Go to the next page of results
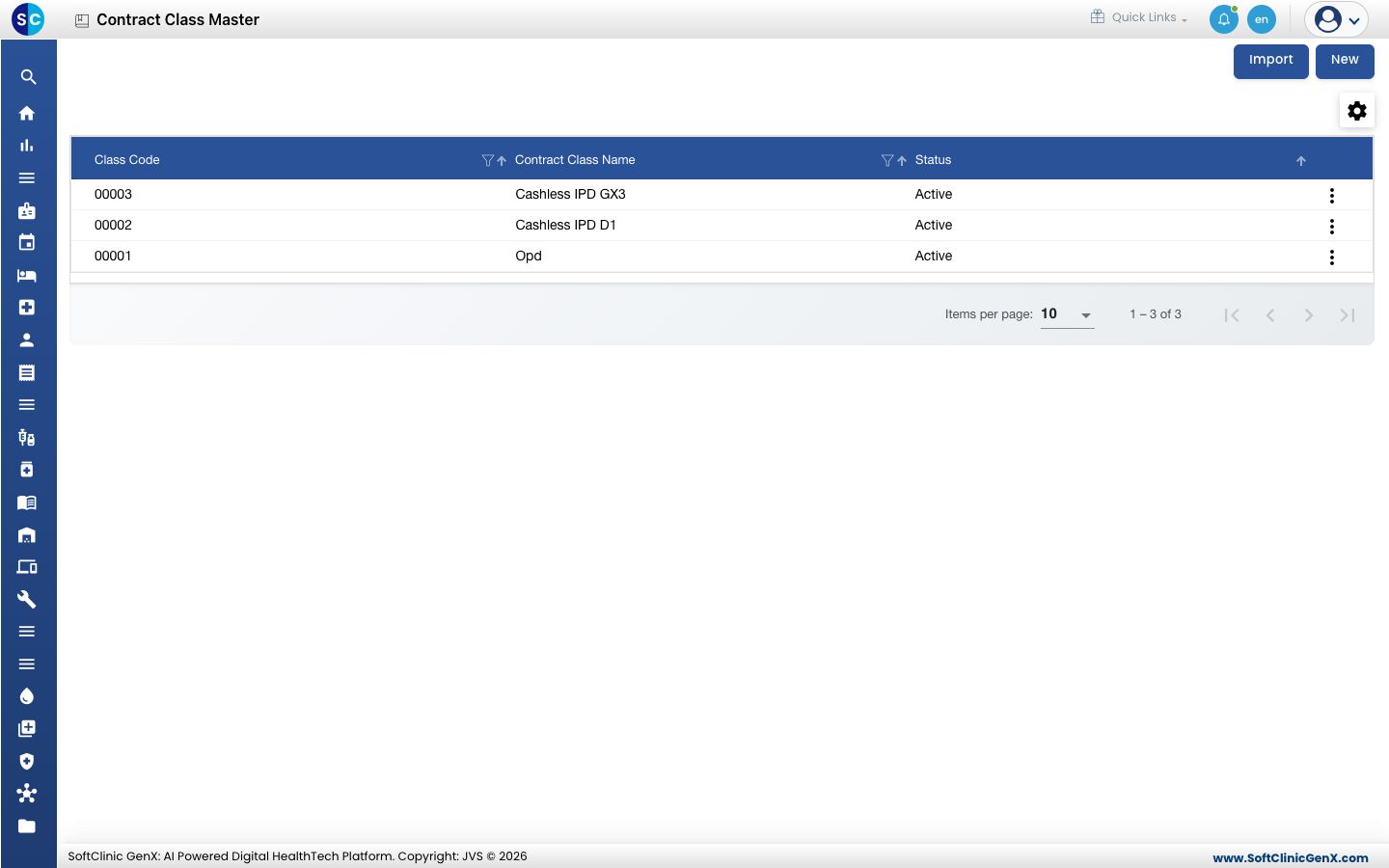 point(1309,315)
